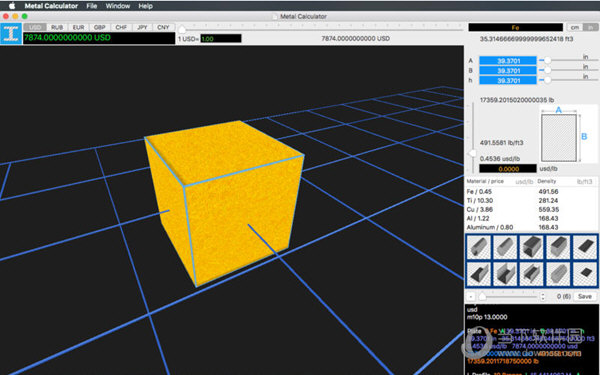The image size is (600, 375).
Task: Select the Fe / 0.45 material row
Action: pos(531,192)
